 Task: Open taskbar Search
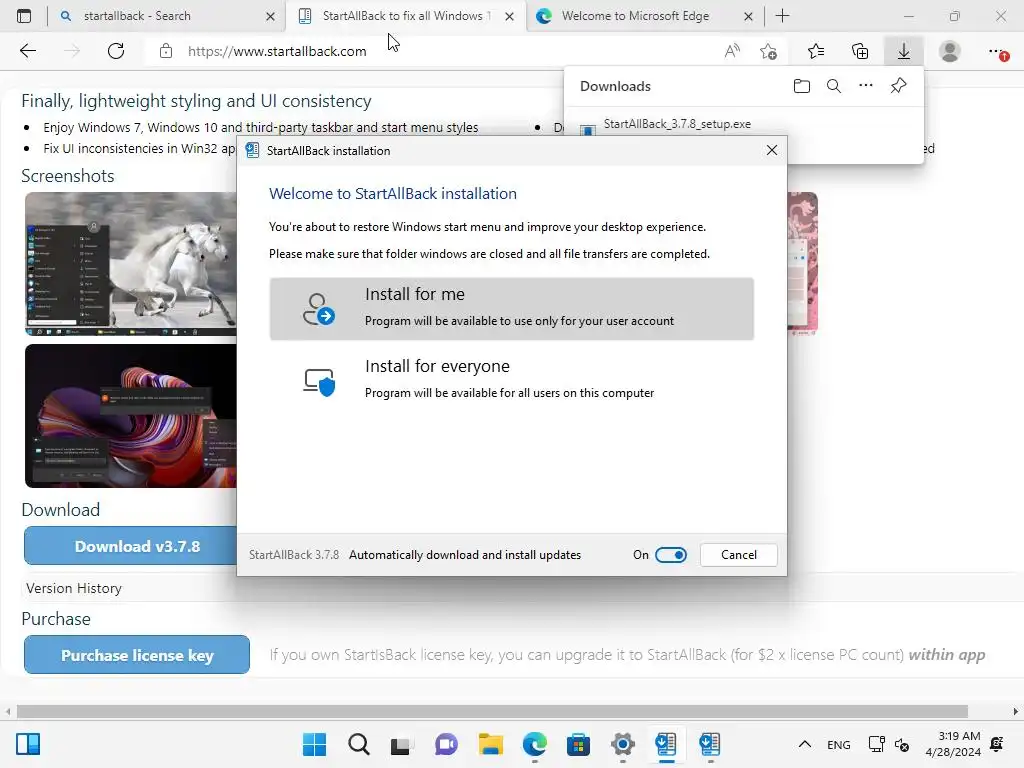[359, 744]
